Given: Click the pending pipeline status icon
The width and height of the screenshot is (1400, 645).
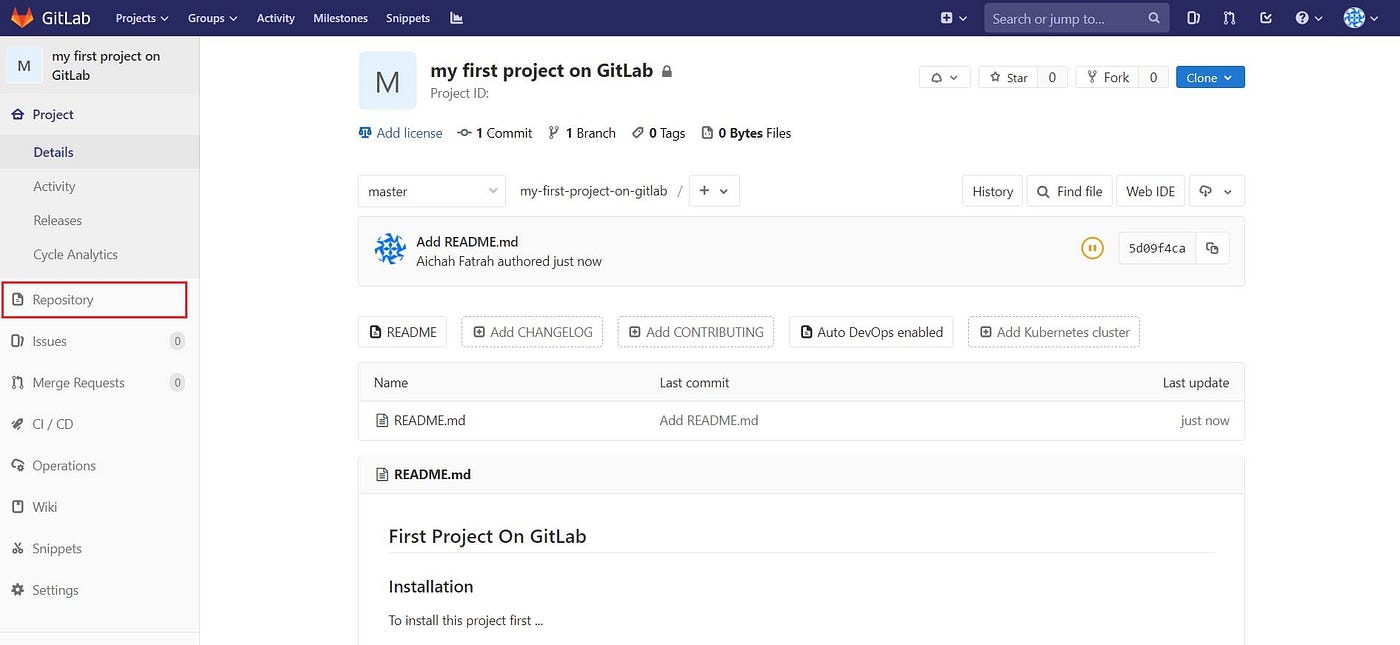Looking at the screenshot, I should tap(1092, 248).
